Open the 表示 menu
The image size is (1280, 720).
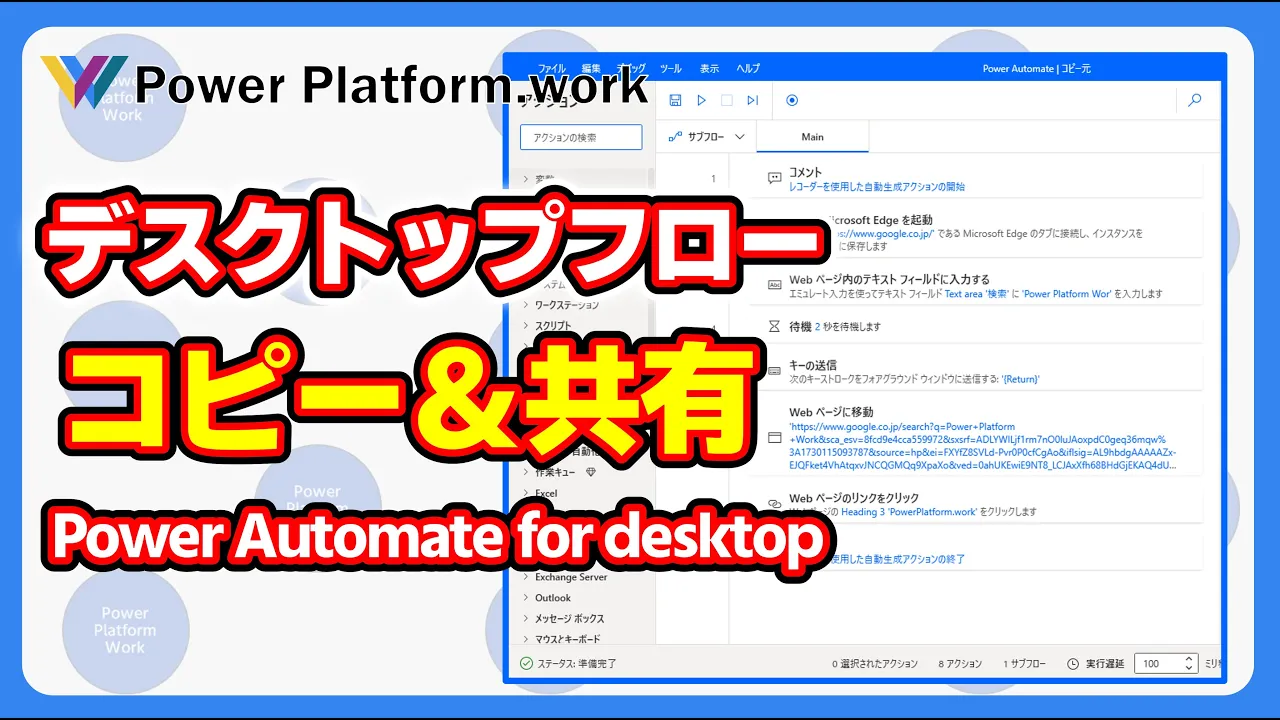pos(709,68)
